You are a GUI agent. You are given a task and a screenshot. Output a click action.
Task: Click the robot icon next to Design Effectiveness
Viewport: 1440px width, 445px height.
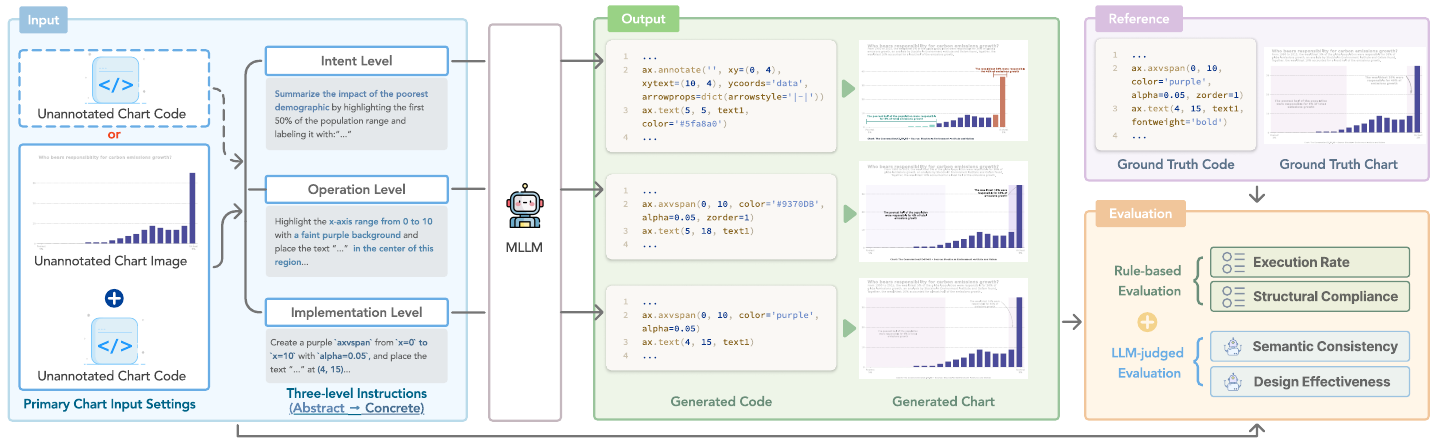click(1233, 381)
